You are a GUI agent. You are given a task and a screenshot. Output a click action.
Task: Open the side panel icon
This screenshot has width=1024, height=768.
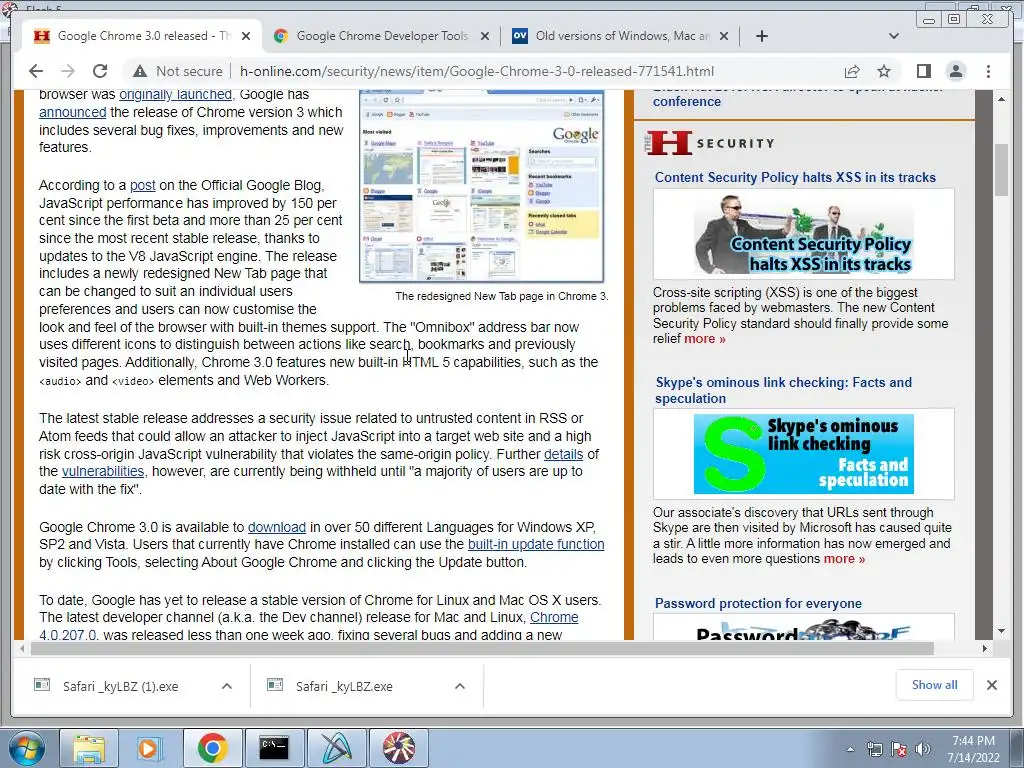click(x=923, y=71)
